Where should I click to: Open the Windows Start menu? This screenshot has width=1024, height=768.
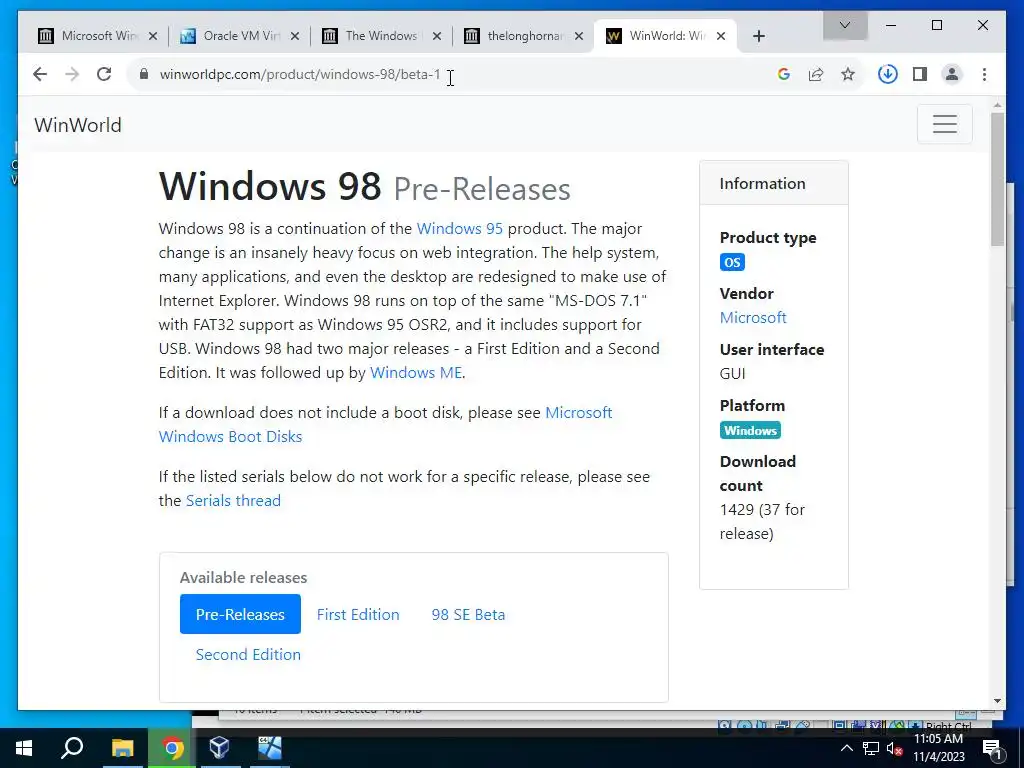(x=24, y=748)
